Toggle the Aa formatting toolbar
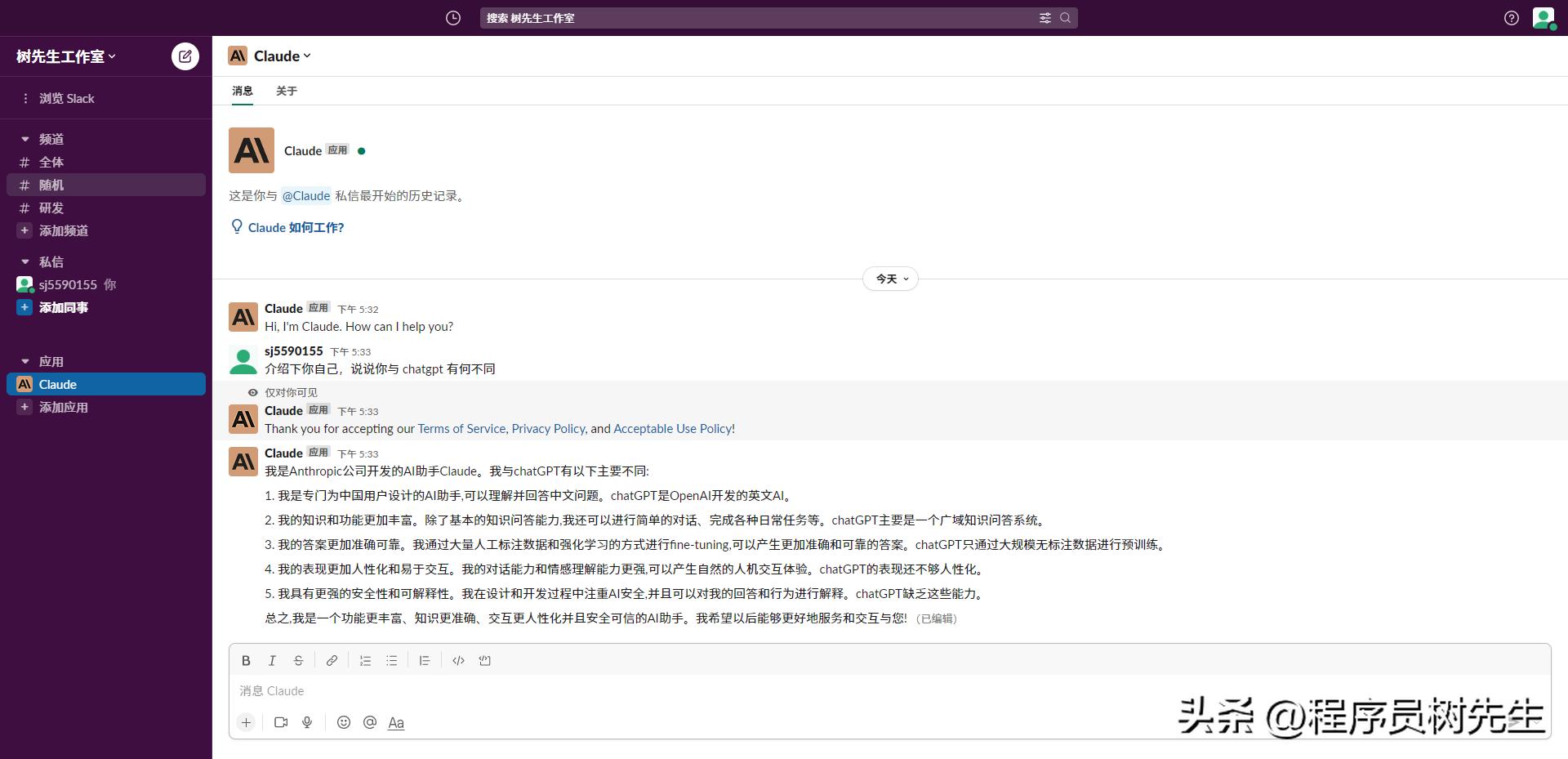Screen dimensions: 1568x759 [396, 722]
